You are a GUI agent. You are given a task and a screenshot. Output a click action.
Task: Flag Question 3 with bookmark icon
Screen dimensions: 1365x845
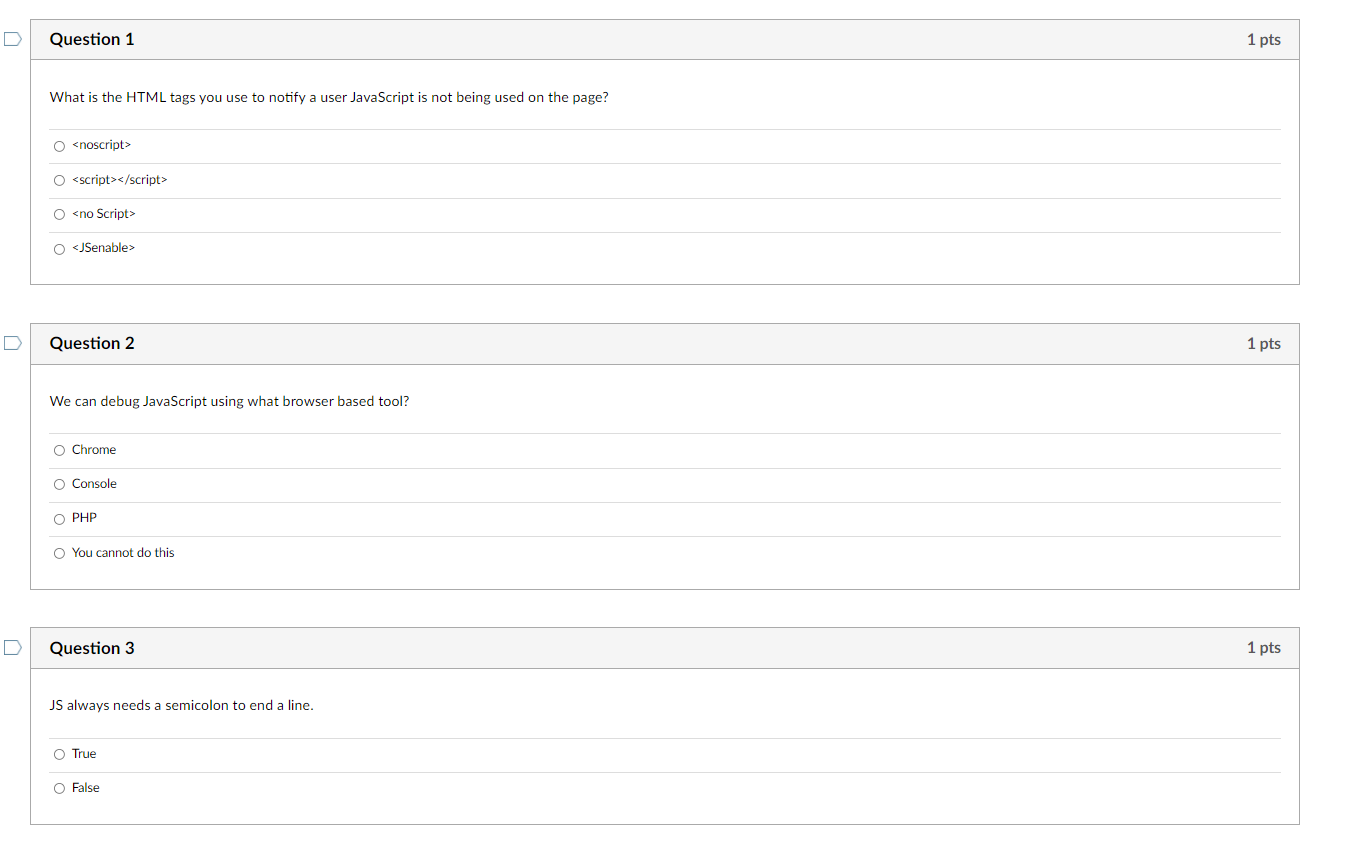[x=12, y=647]
